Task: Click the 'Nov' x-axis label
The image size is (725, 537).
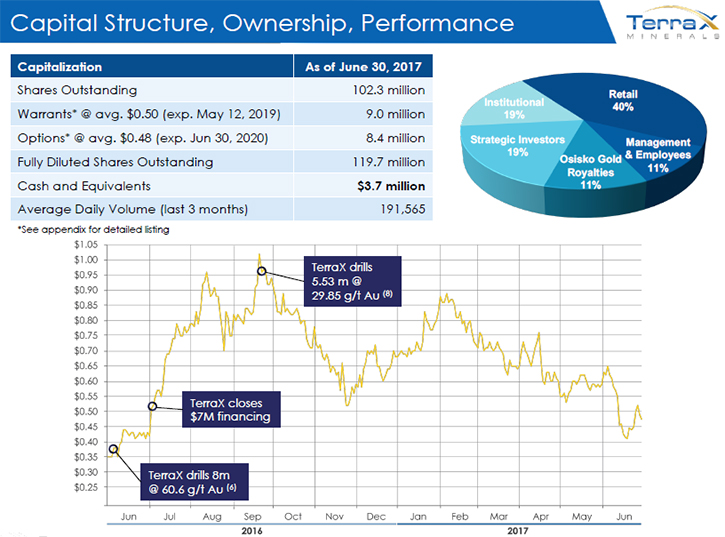Action: (x=334, y=516)
